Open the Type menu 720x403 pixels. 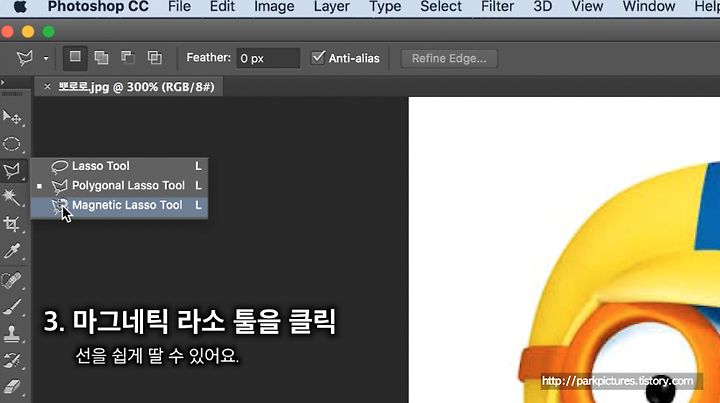pos(385,7)
